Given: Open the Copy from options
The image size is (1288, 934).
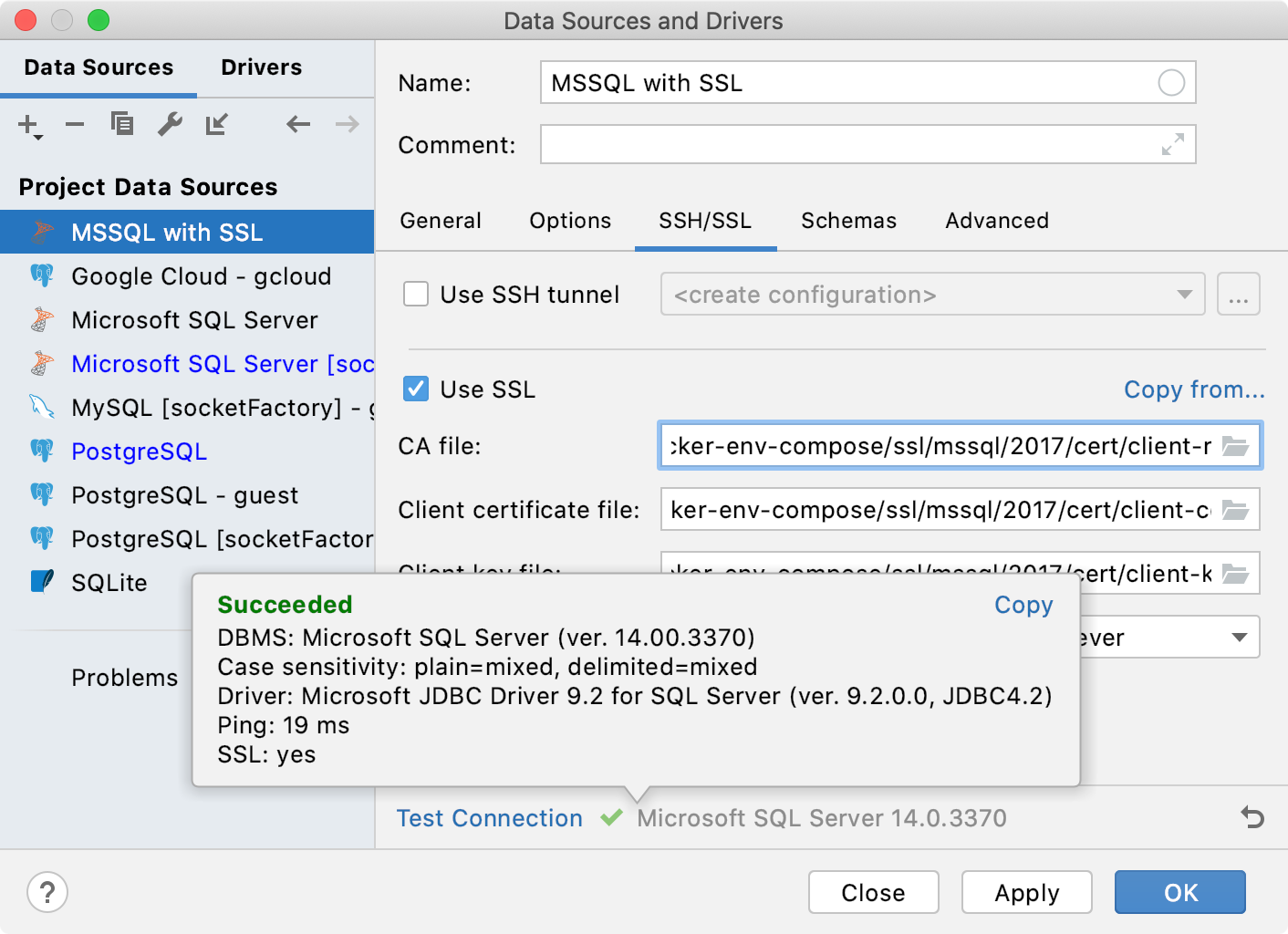Looking at the screenshot, I should coord(1194,389).
